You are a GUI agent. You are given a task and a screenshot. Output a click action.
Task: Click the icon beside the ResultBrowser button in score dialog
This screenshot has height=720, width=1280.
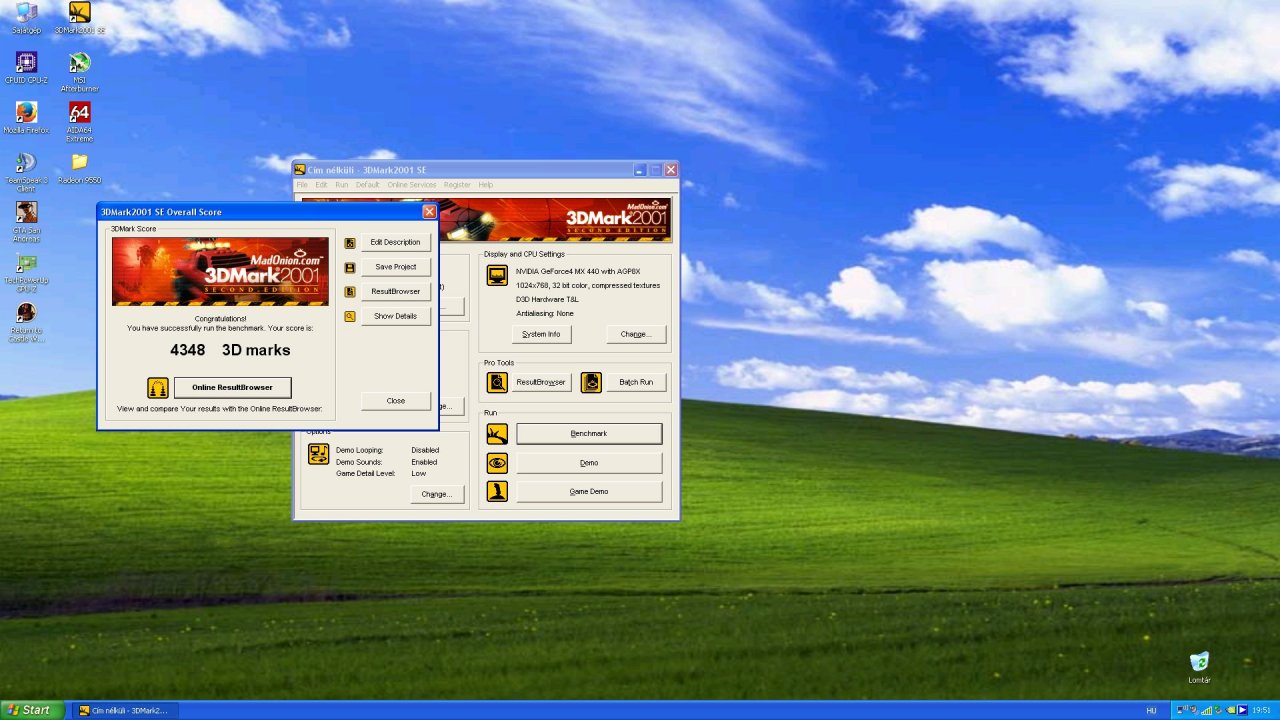pos(350,292)
